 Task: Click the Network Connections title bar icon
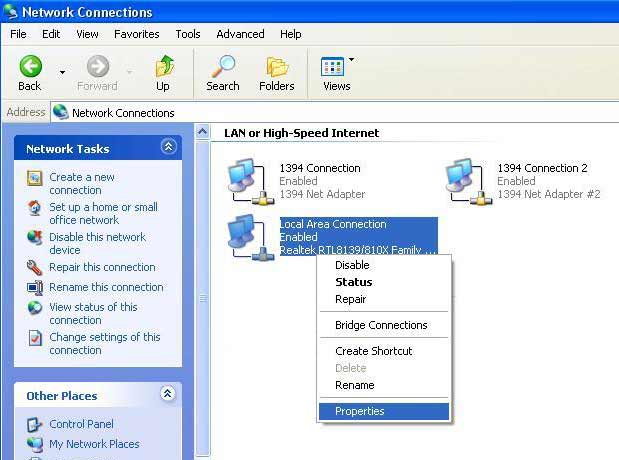click(11, 11)
